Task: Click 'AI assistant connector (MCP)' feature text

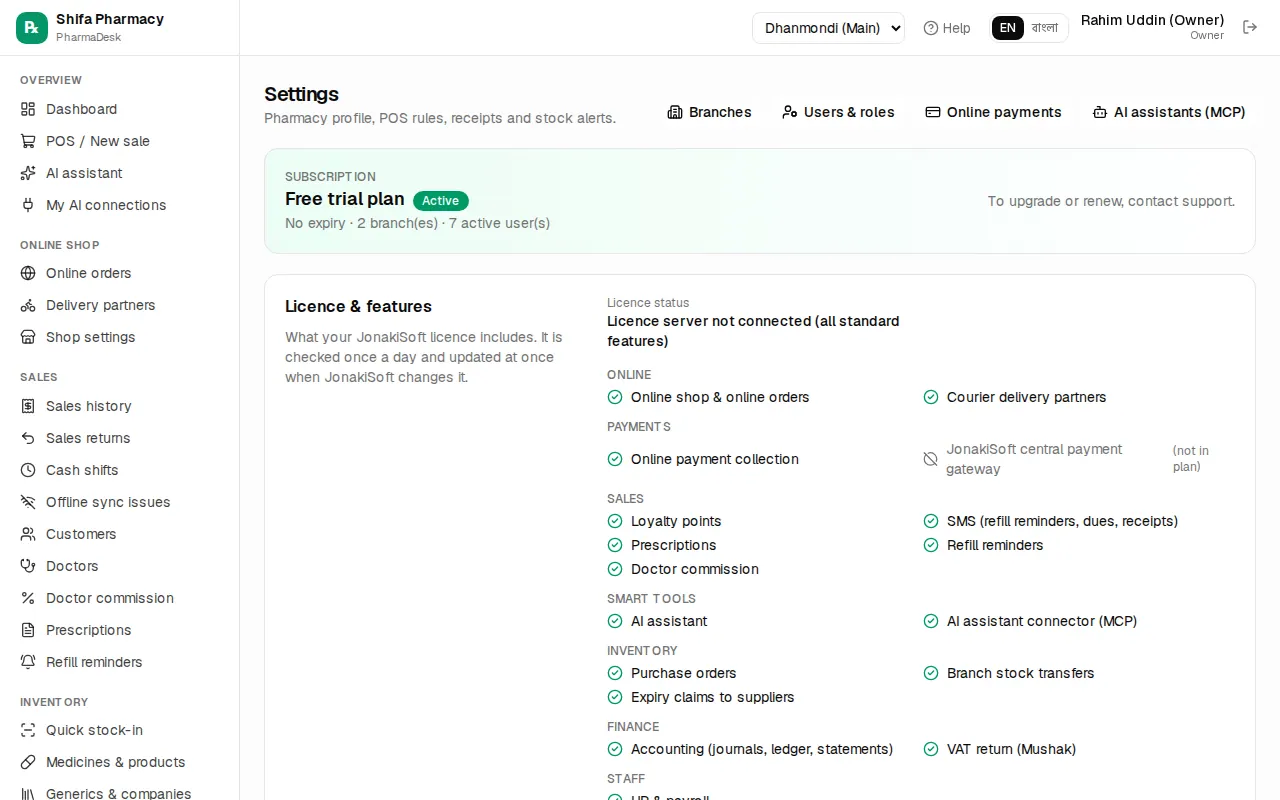Action: coord(1042,621)
